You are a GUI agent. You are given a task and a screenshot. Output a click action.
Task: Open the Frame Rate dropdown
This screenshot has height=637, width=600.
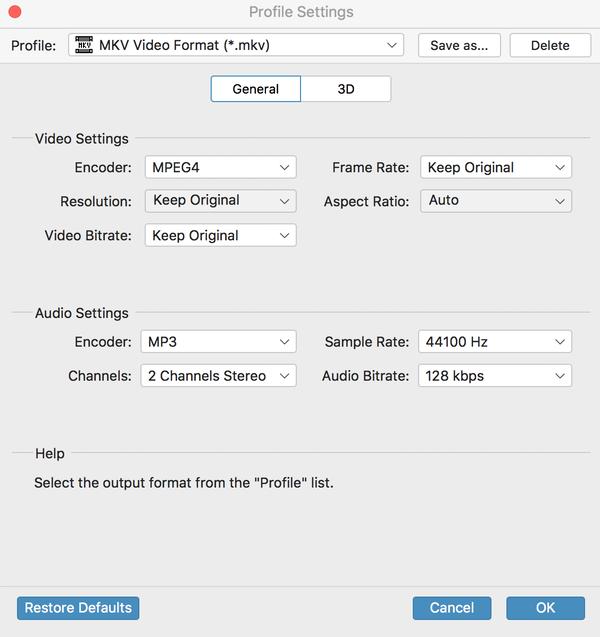pyautogui.click(x=496, y=167)
